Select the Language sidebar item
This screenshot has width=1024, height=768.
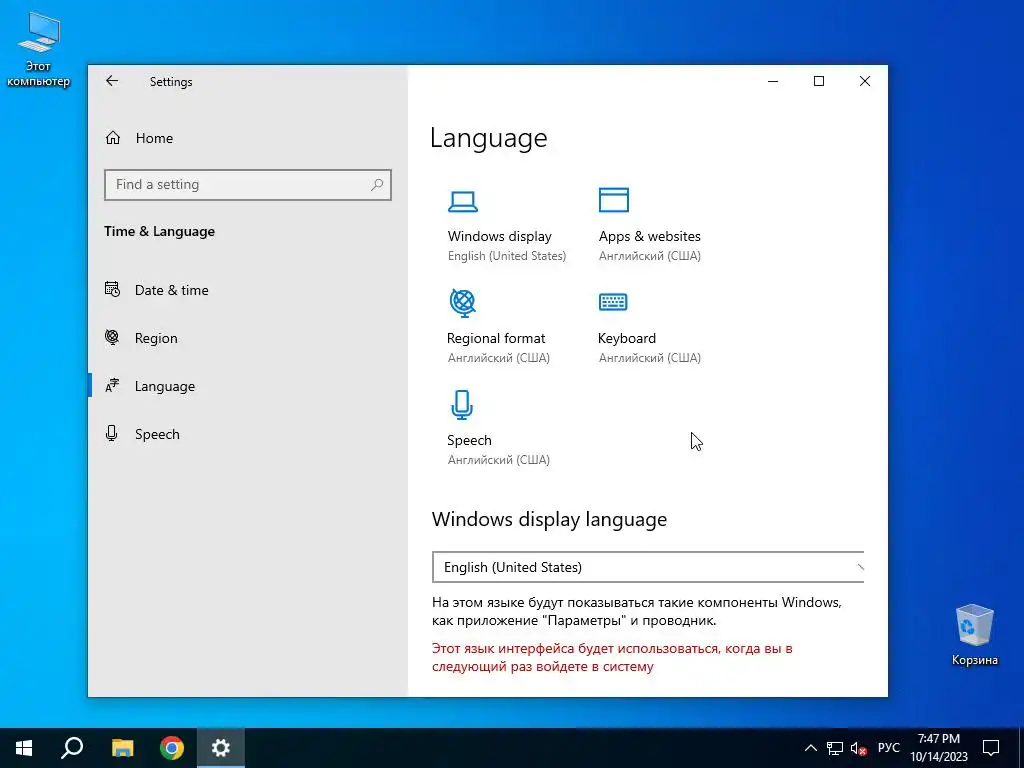(165, 386)
